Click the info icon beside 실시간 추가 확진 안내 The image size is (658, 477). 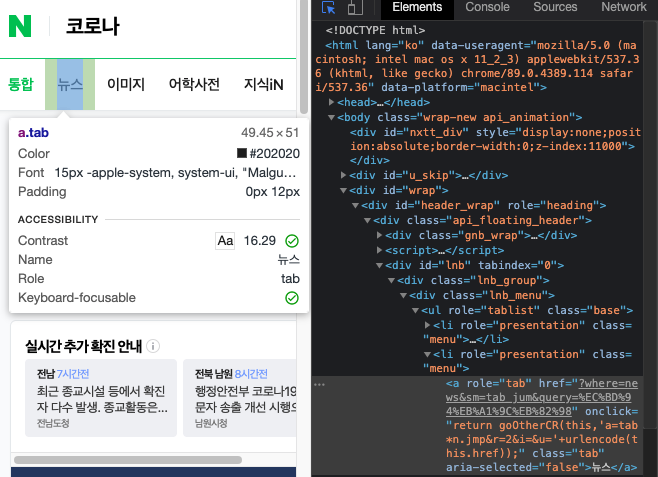point(153,346)
